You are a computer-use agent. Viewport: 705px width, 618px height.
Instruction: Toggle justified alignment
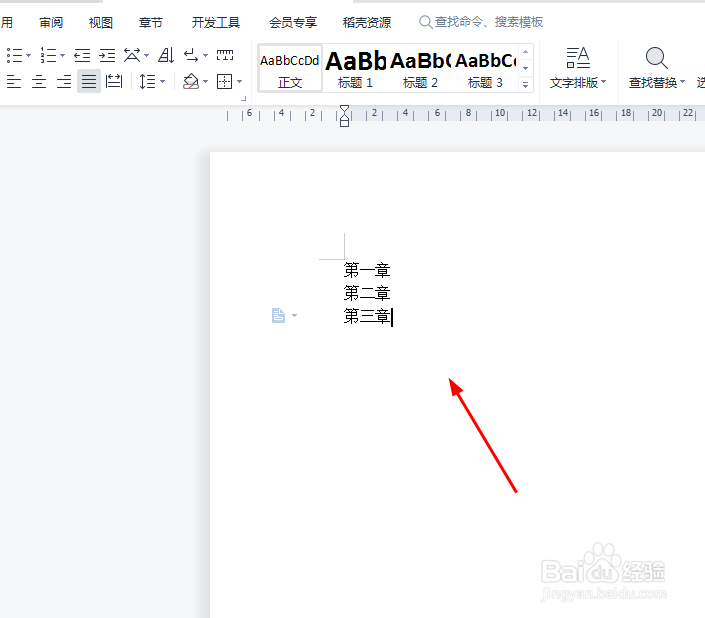pyautogui.click(x=89, y=81)
